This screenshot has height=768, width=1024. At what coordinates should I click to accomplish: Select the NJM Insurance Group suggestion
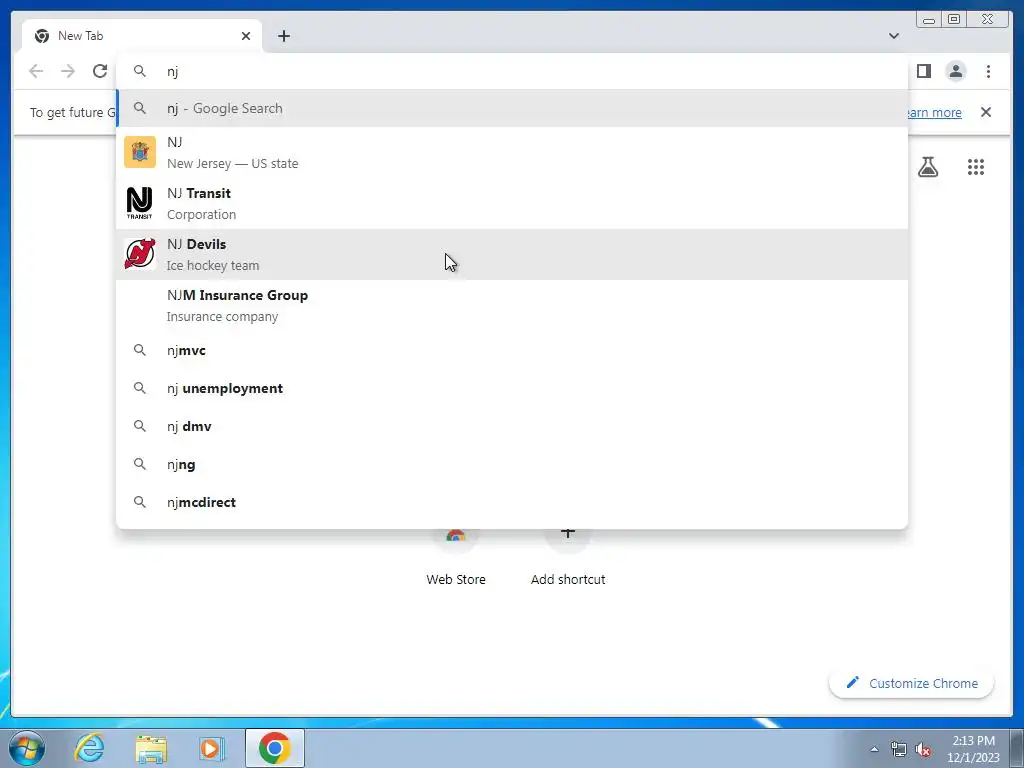point(512,305)
